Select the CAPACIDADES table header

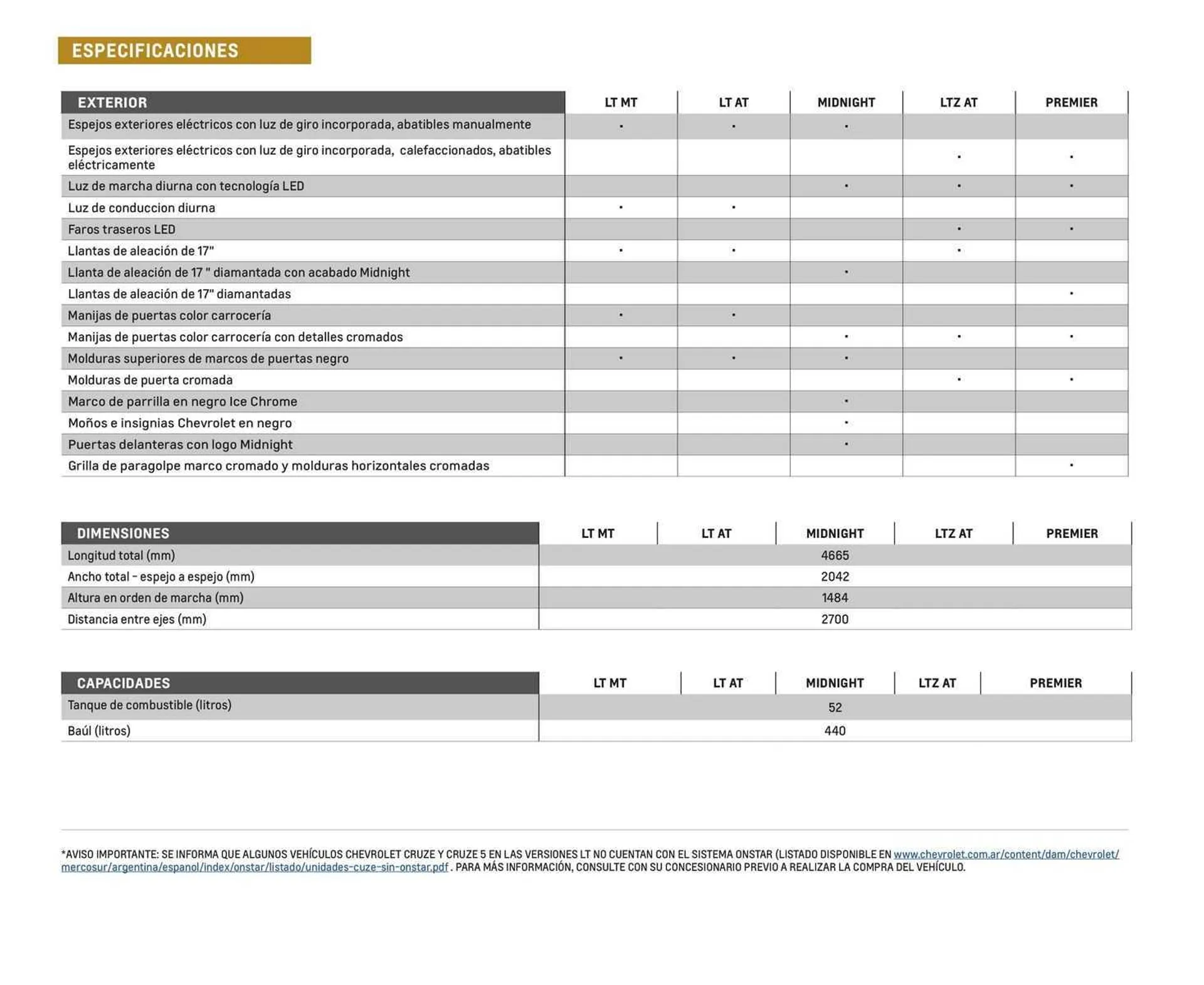pyautogui.click(x=300, y=683)
